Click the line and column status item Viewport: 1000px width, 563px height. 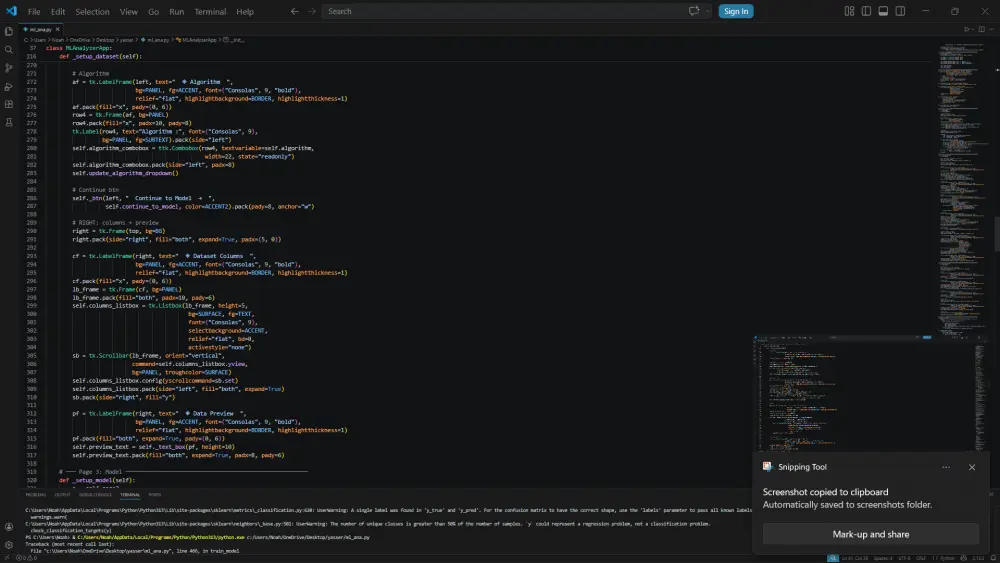tap(855, 558)
